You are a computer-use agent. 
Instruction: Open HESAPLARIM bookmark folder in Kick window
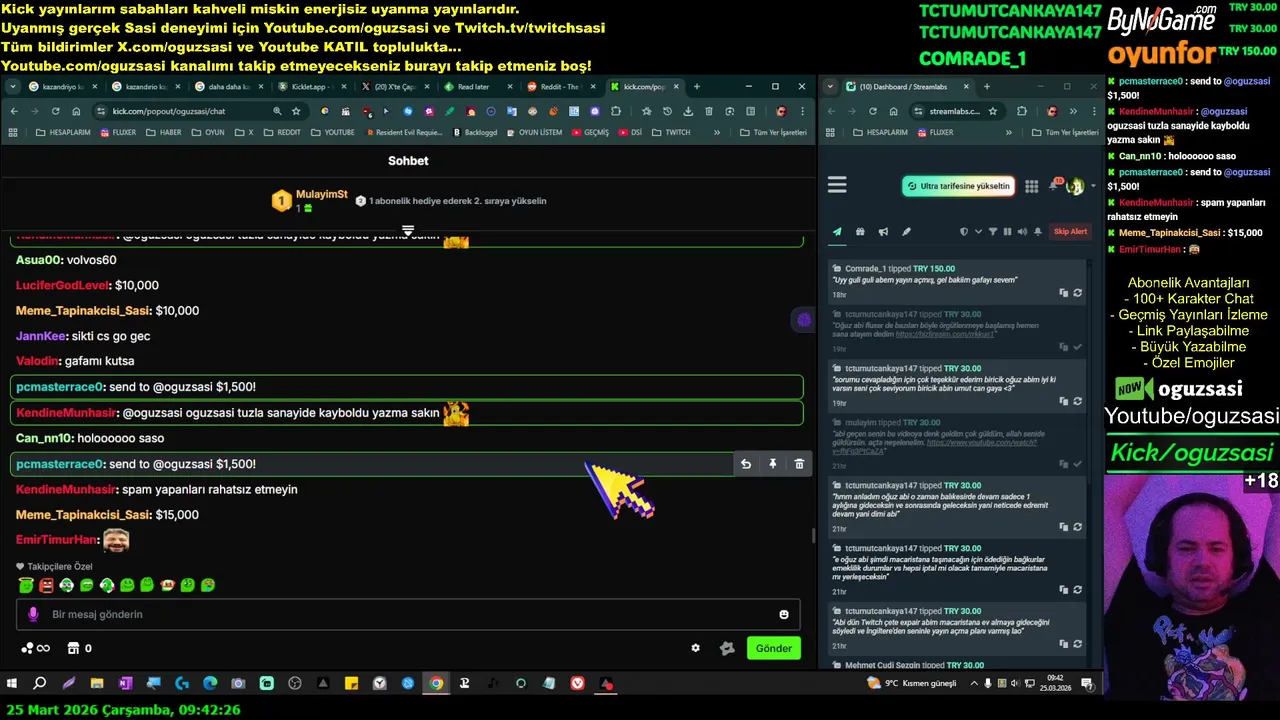pos(63,132)
